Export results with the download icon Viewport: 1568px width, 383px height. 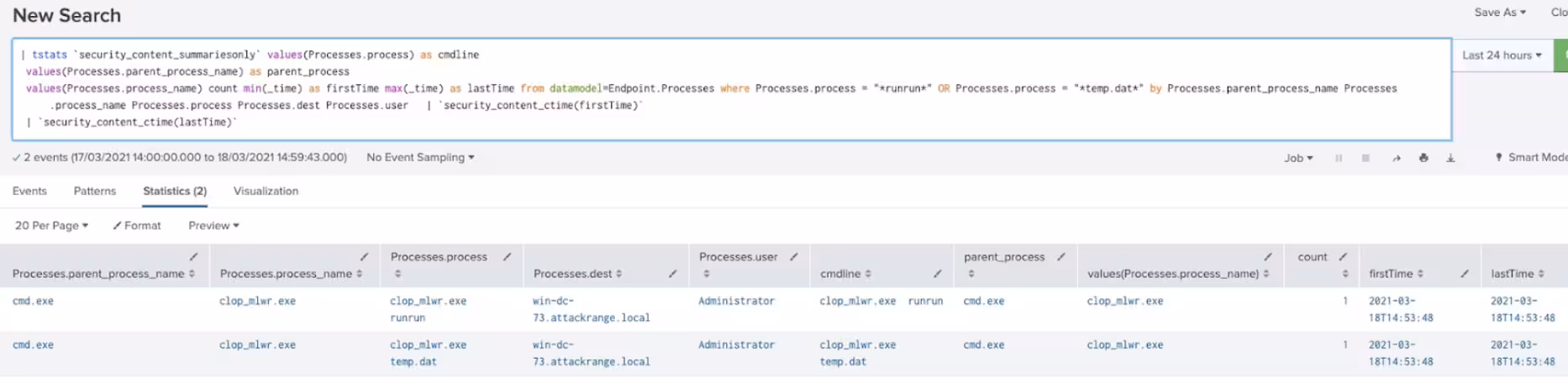pos(1450,158)
